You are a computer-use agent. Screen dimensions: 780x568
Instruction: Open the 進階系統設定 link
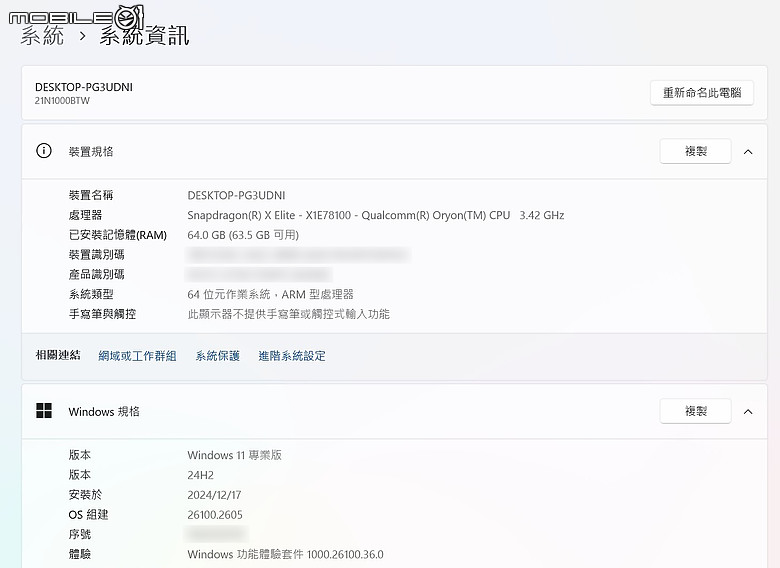[x=292, y=356]
